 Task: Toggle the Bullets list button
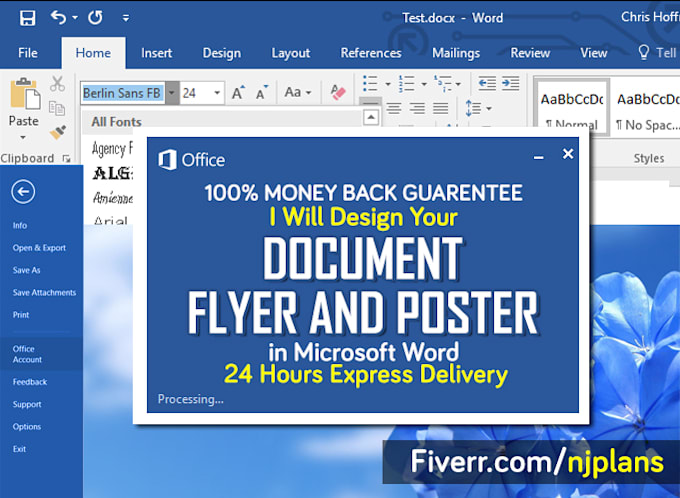pyautogui.click(x=370, y=84)
